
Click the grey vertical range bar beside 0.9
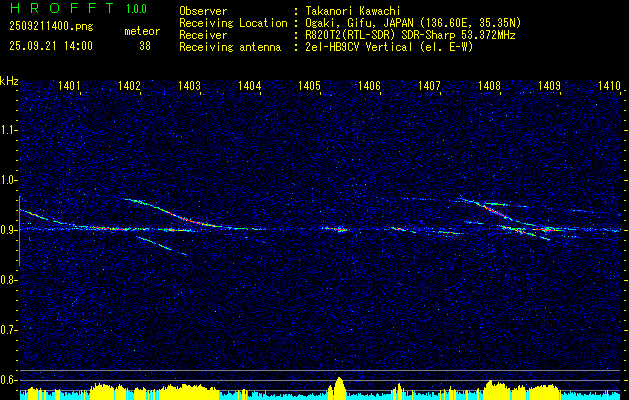click(x=20, y=231)
